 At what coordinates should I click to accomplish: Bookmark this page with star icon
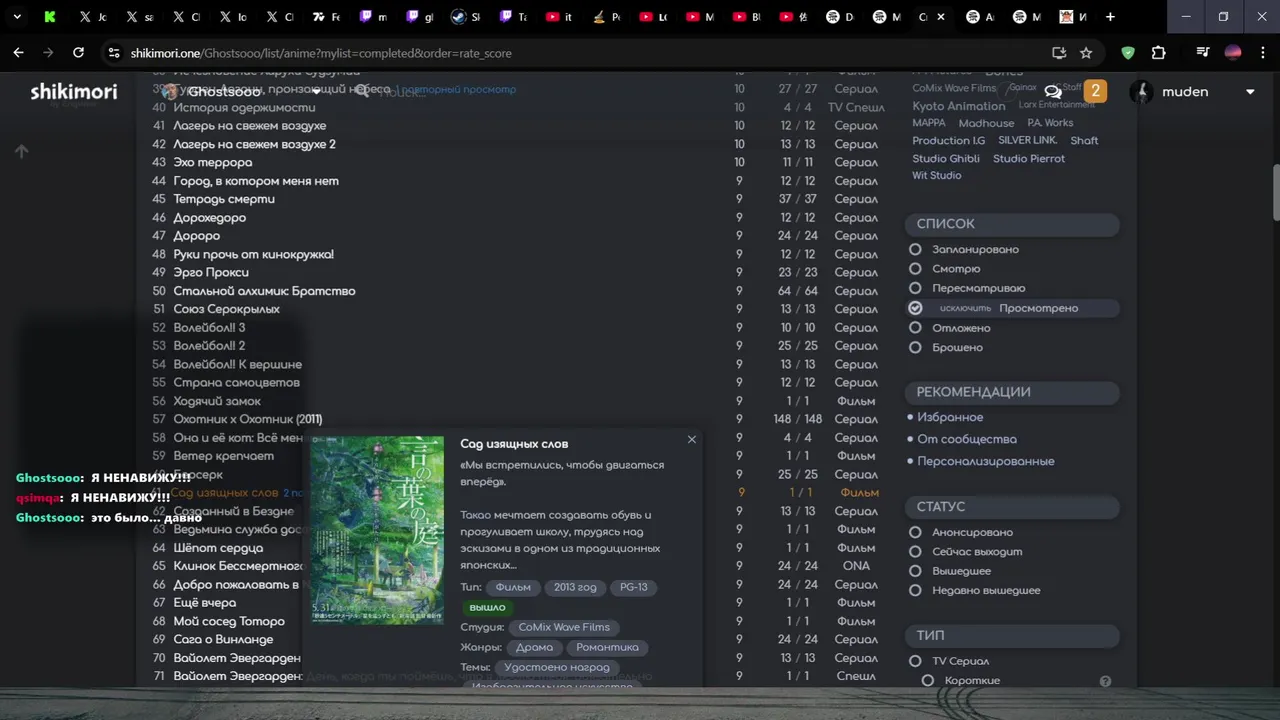click(x=1086, y=53)
